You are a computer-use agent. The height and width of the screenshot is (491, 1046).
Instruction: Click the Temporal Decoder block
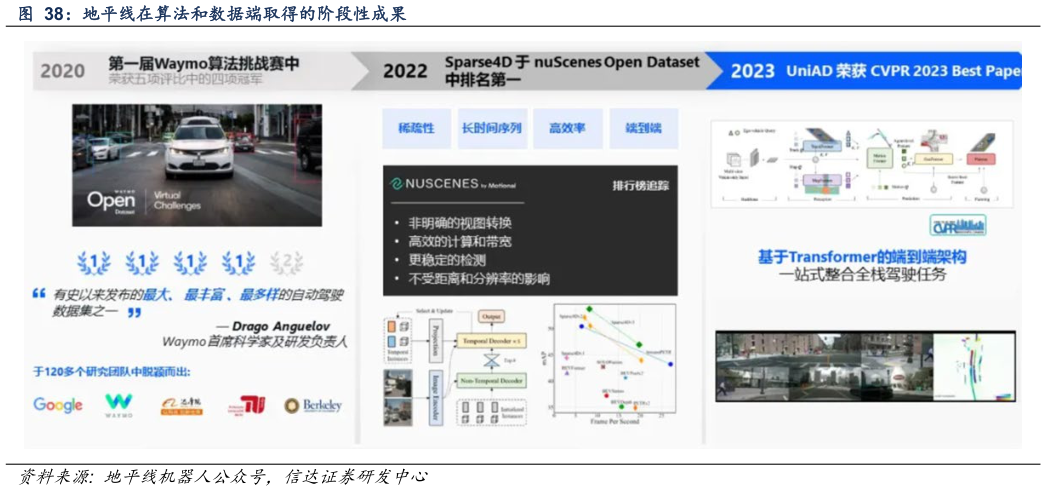[492, 342]
